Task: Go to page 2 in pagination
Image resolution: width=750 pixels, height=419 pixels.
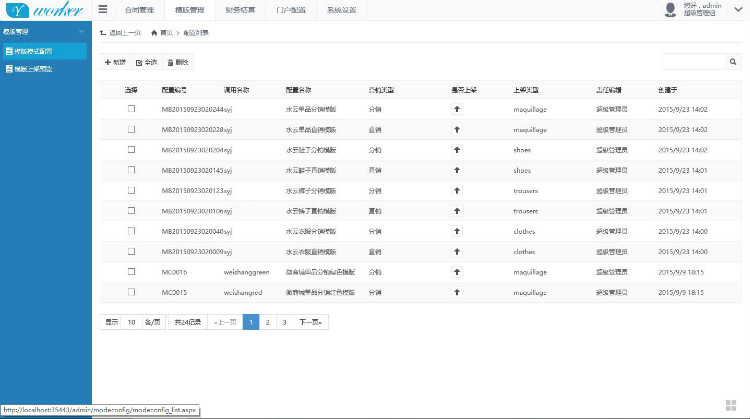Action: coord(267,322)
